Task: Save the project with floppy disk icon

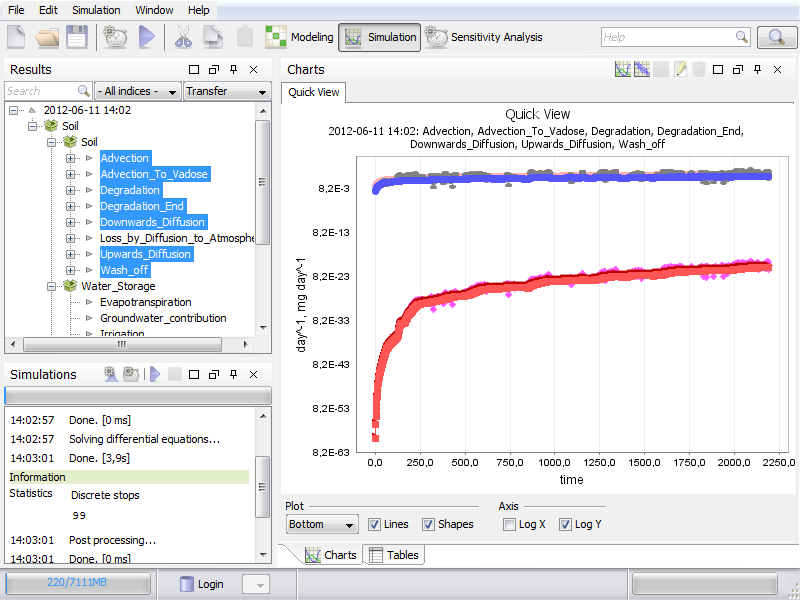Action: 77,37
